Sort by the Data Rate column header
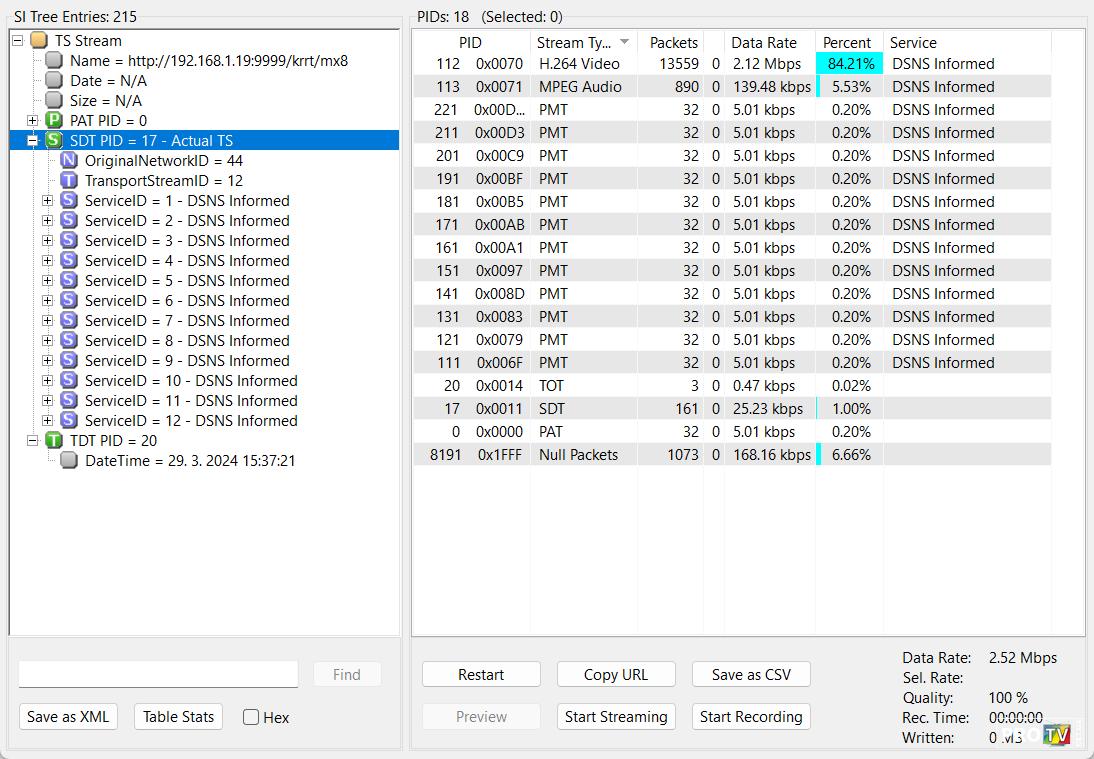The width and height of the screenshot is (1094, 759). (764, 42)
